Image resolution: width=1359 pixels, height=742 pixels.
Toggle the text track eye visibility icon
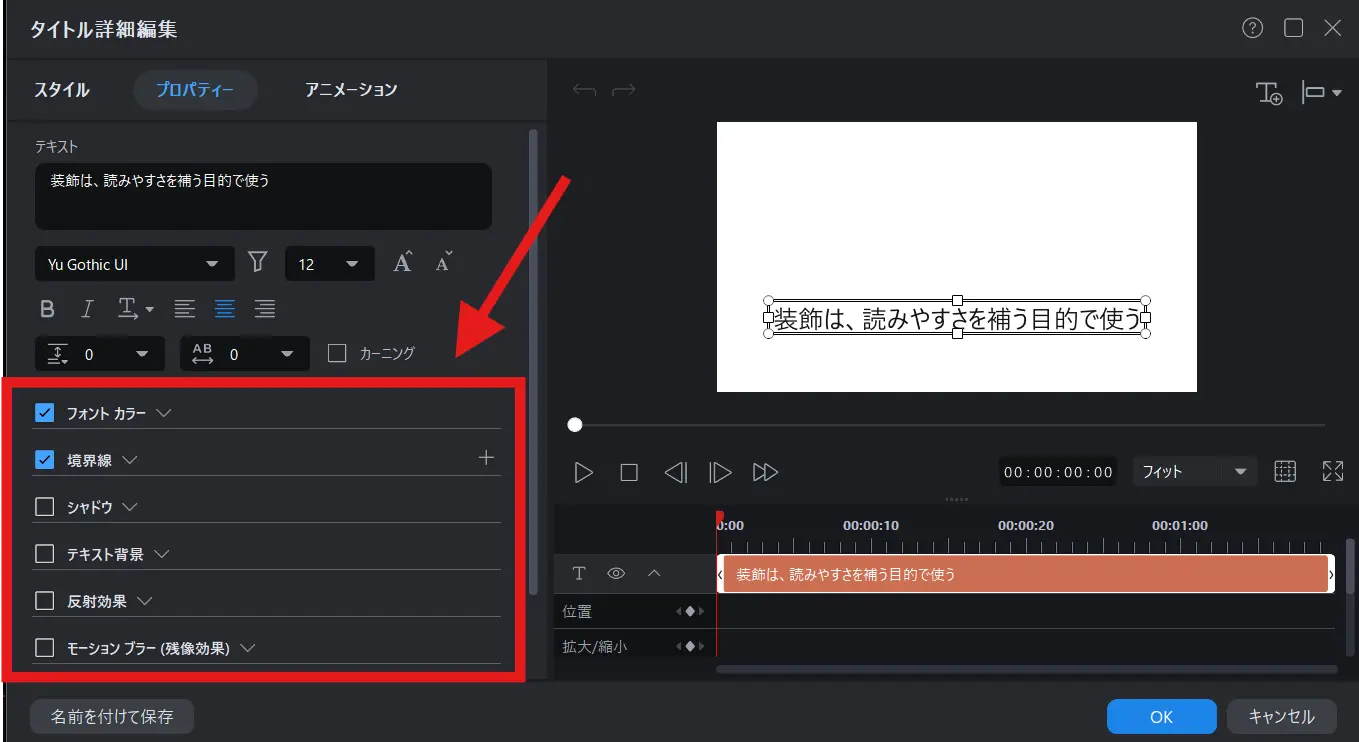(616, 573)
